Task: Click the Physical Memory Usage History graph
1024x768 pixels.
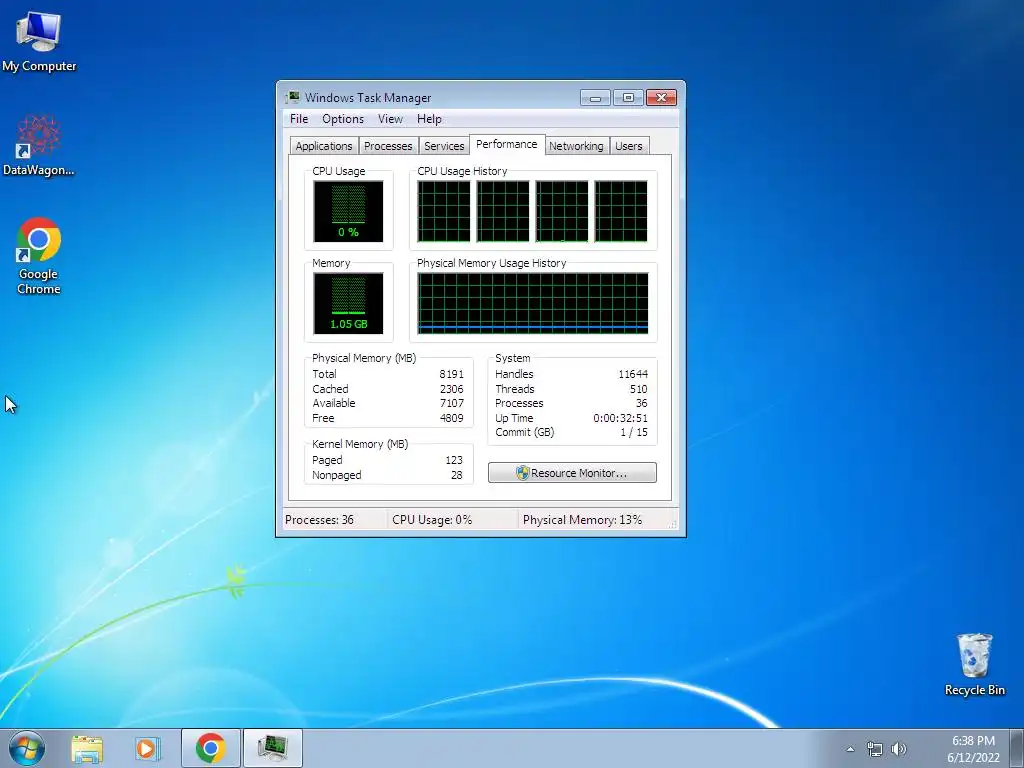Action: (533, 303)
